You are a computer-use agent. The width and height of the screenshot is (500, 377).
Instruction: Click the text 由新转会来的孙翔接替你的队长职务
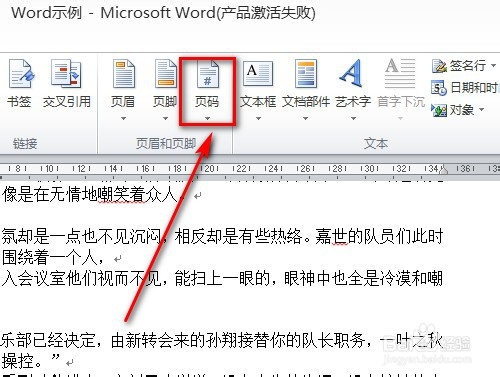coord(237,341)
